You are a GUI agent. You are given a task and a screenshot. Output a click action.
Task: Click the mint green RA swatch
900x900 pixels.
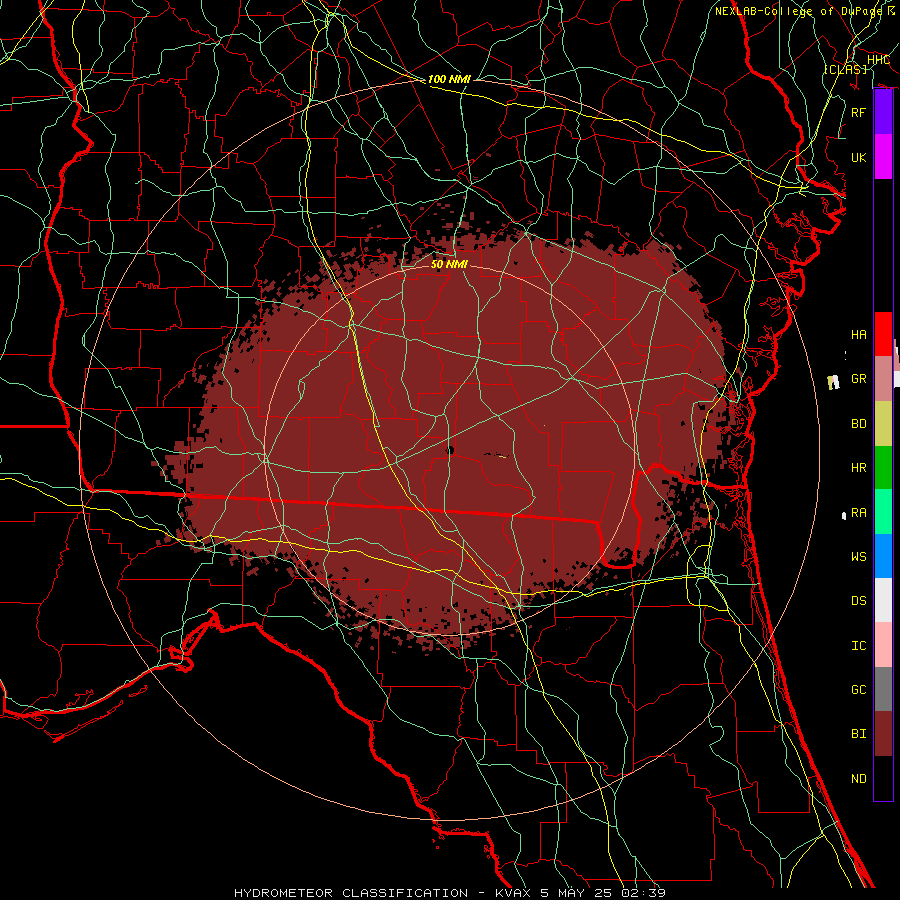[883, 512]
